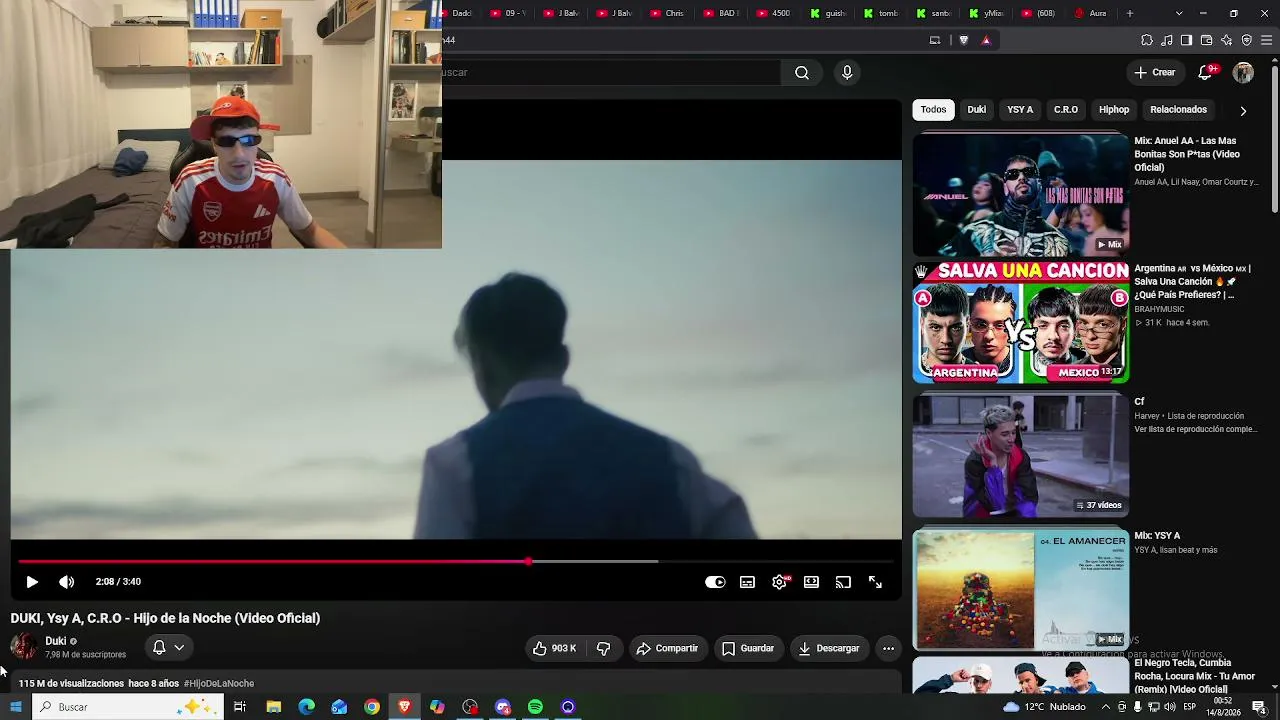The width and height of the screenshot is (1280, 720).
Task: Open 'Ver lista de reproducción completa' link
Action: 1195,429
